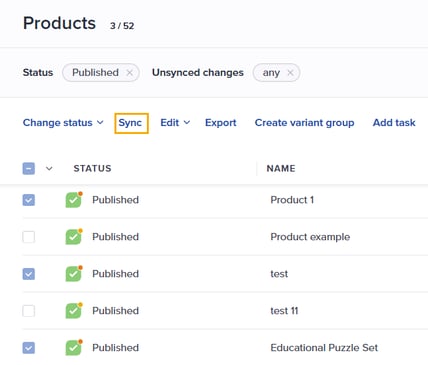The image size is (428, 365).
Task: Toggle the select-all header checkbox
Action: click(29, 168)
